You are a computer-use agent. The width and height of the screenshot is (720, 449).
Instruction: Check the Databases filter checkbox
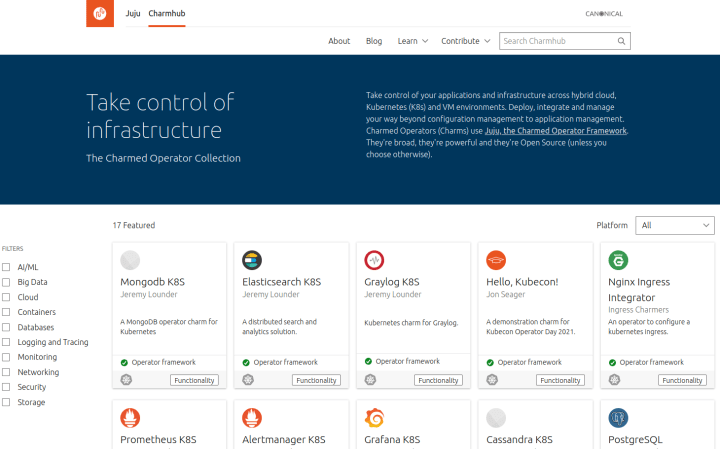point(6,327)
